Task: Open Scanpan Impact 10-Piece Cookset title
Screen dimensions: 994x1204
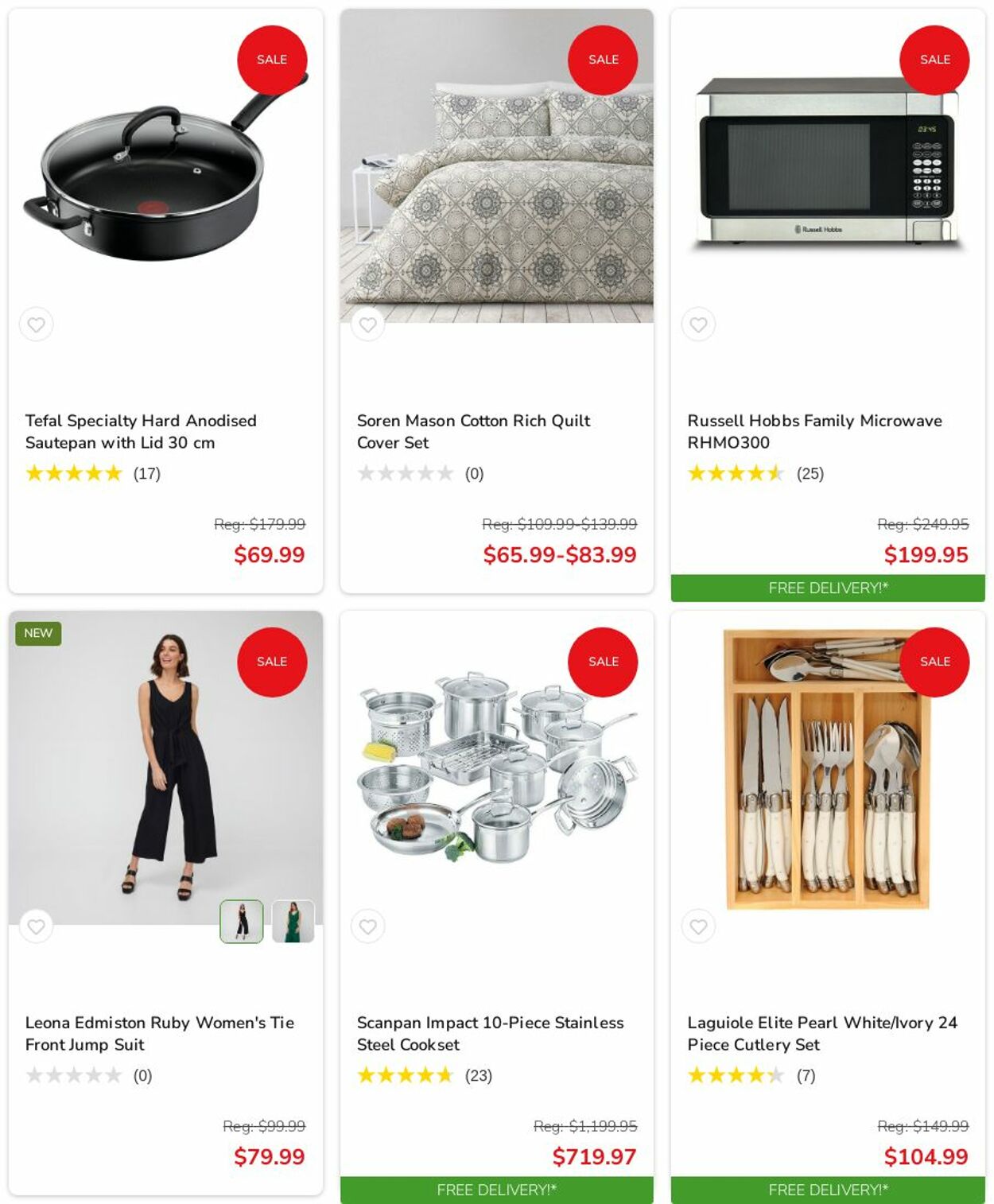Action: tap(490, 1033)
